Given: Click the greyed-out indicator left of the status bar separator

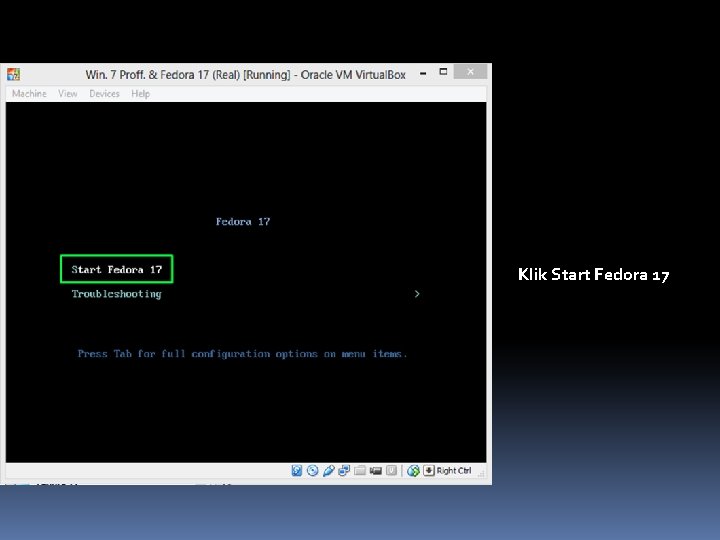Looking at the screenshot, I should [x=391, y=470].
